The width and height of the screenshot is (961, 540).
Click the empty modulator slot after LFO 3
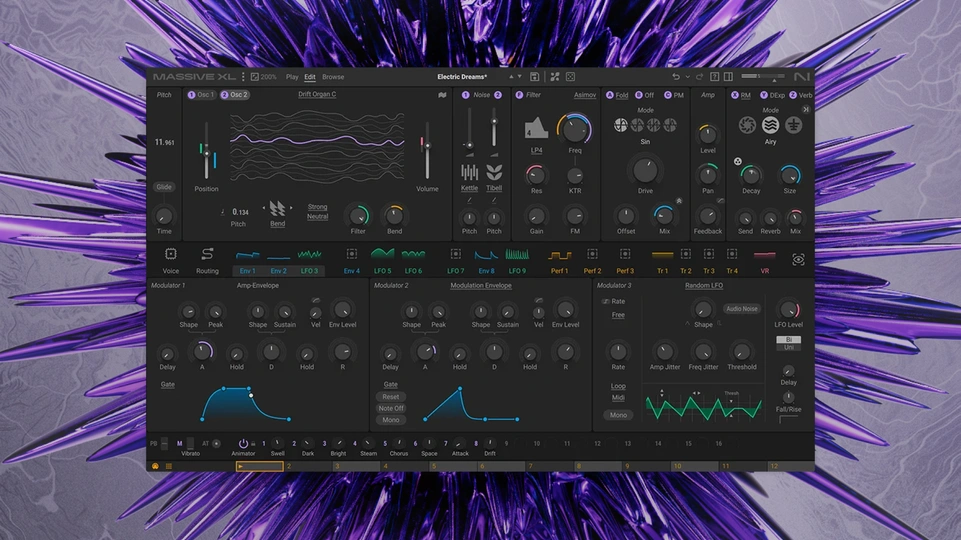[352, 254]
